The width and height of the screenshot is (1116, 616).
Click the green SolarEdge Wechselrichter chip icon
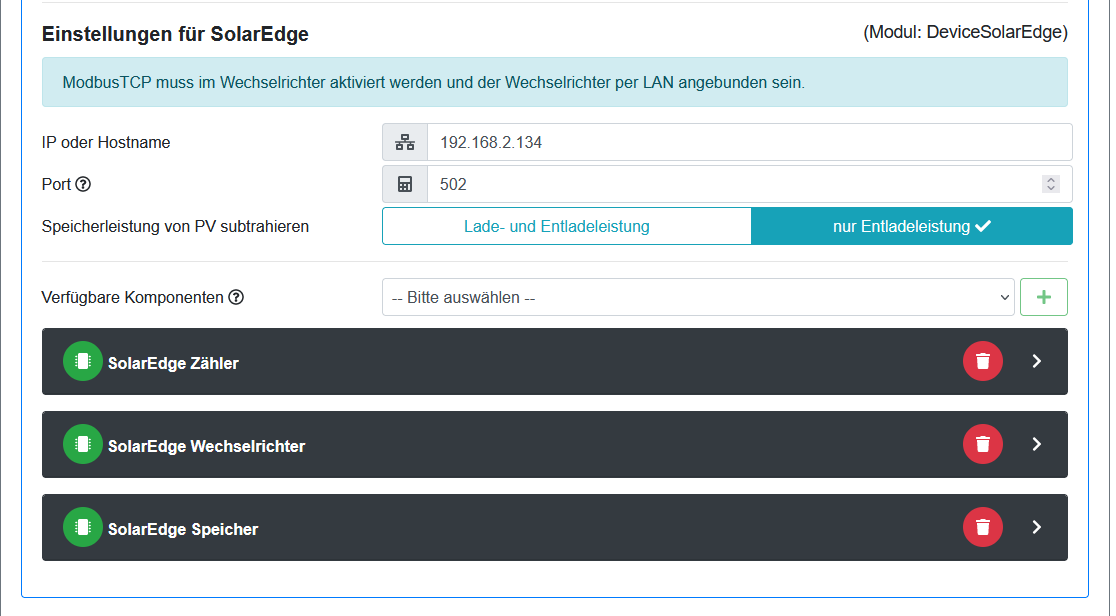[83, 445]
